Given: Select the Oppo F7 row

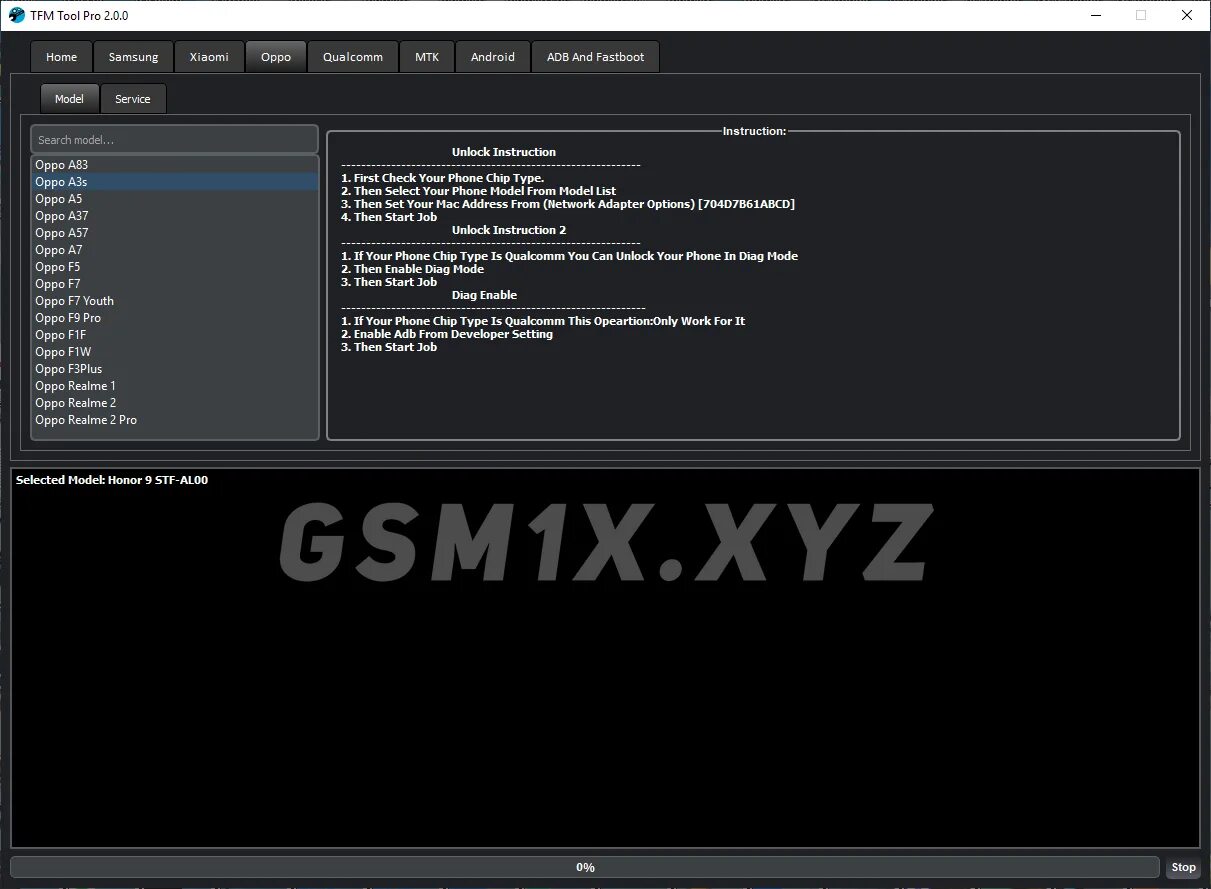Looking at the screenshot, I should (174, 284).
